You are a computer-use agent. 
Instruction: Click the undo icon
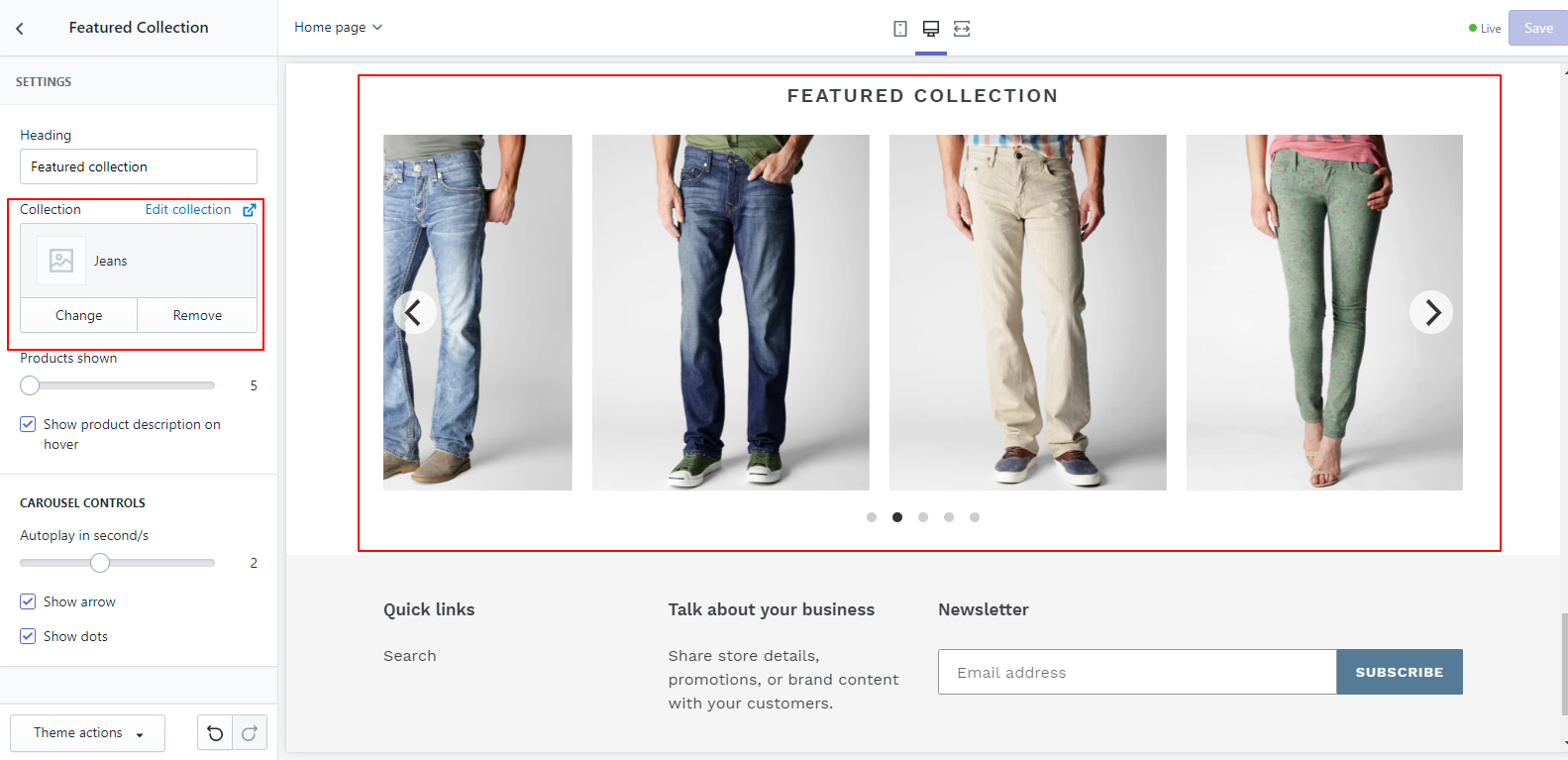[x=215, y=733]
